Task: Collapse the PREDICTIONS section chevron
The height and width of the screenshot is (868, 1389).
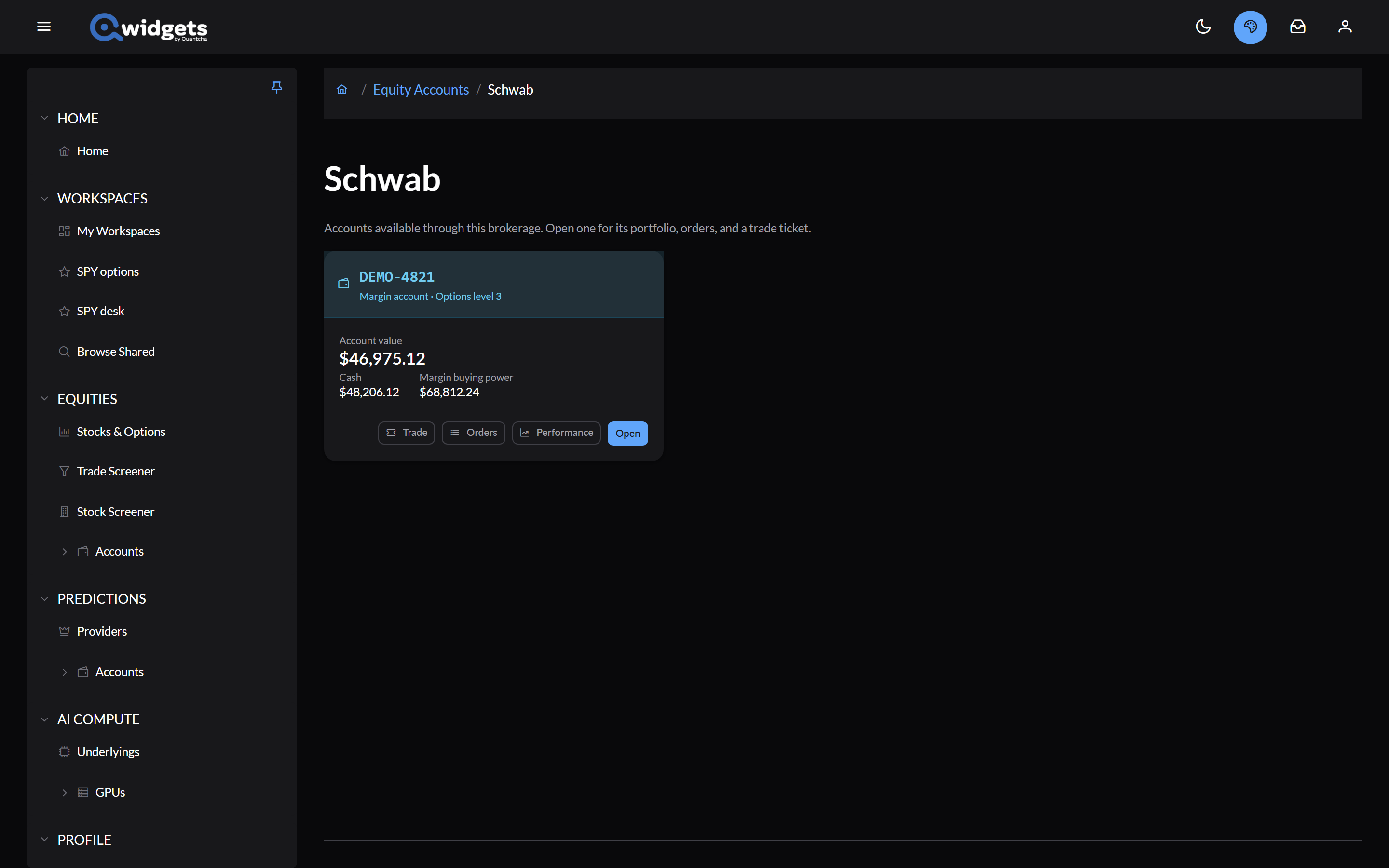Action: 44,599
